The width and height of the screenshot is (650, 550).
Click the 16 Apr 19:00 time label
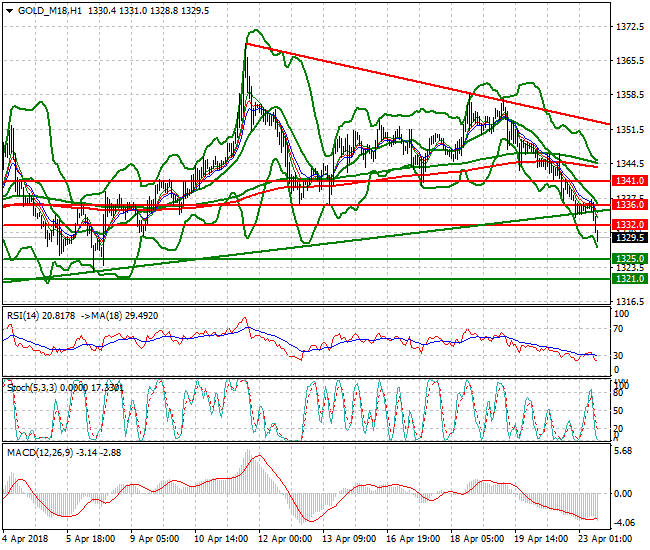413,539
